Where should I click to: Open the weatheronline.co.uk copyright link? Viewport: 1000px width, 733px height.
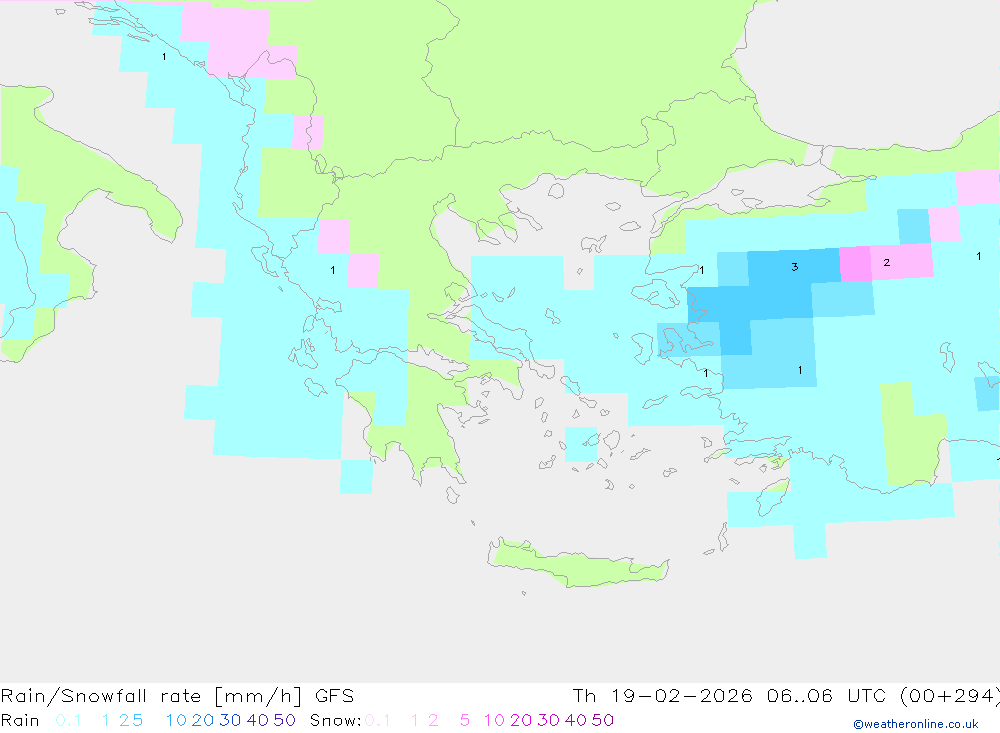[x=916, y=724]
